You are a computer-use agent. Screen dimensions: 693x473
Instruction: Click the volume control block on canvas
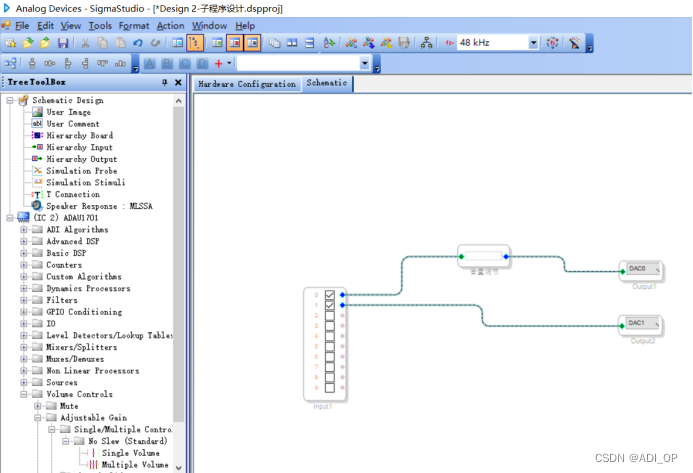tap(484, 256)
